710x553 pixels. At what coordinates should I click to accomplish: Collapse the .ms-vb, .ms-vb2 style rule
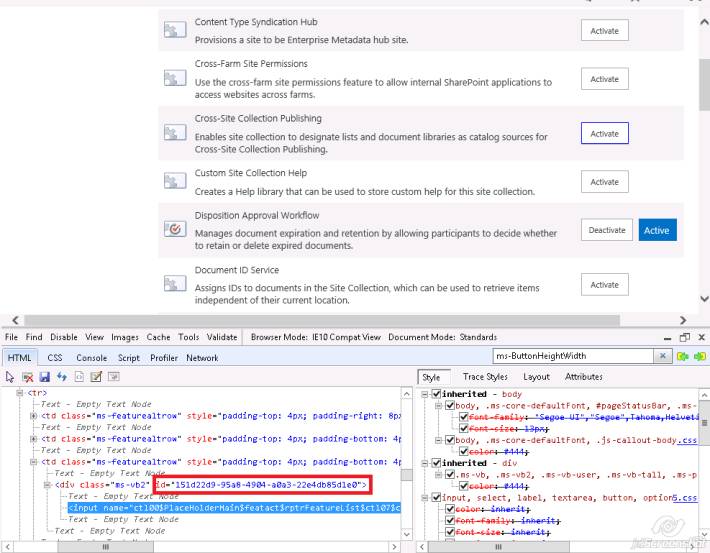(x=438, y=474)
